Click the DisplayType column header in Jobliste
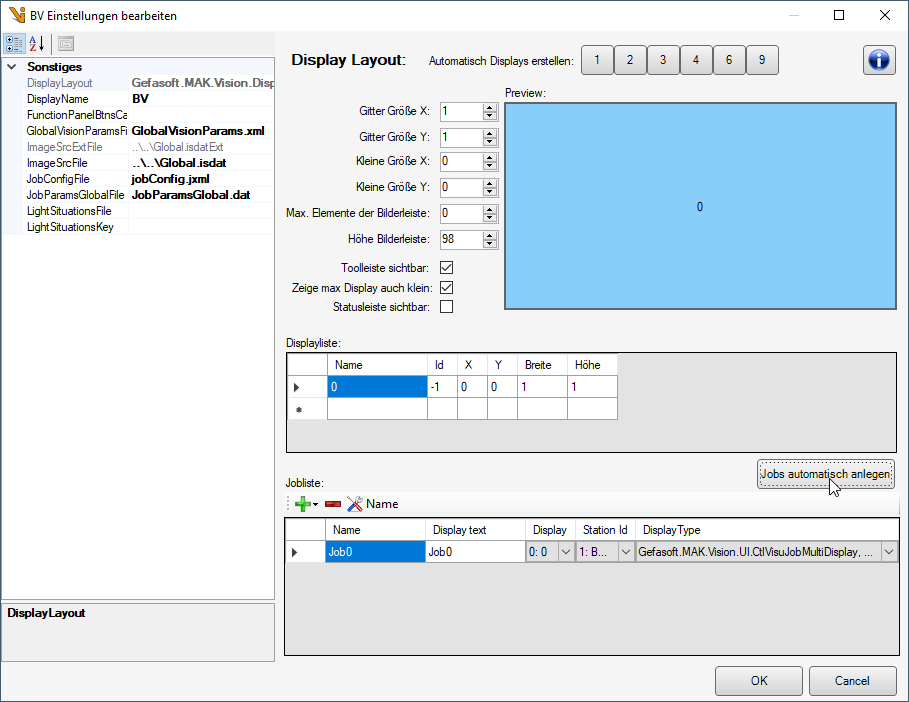 766,530
